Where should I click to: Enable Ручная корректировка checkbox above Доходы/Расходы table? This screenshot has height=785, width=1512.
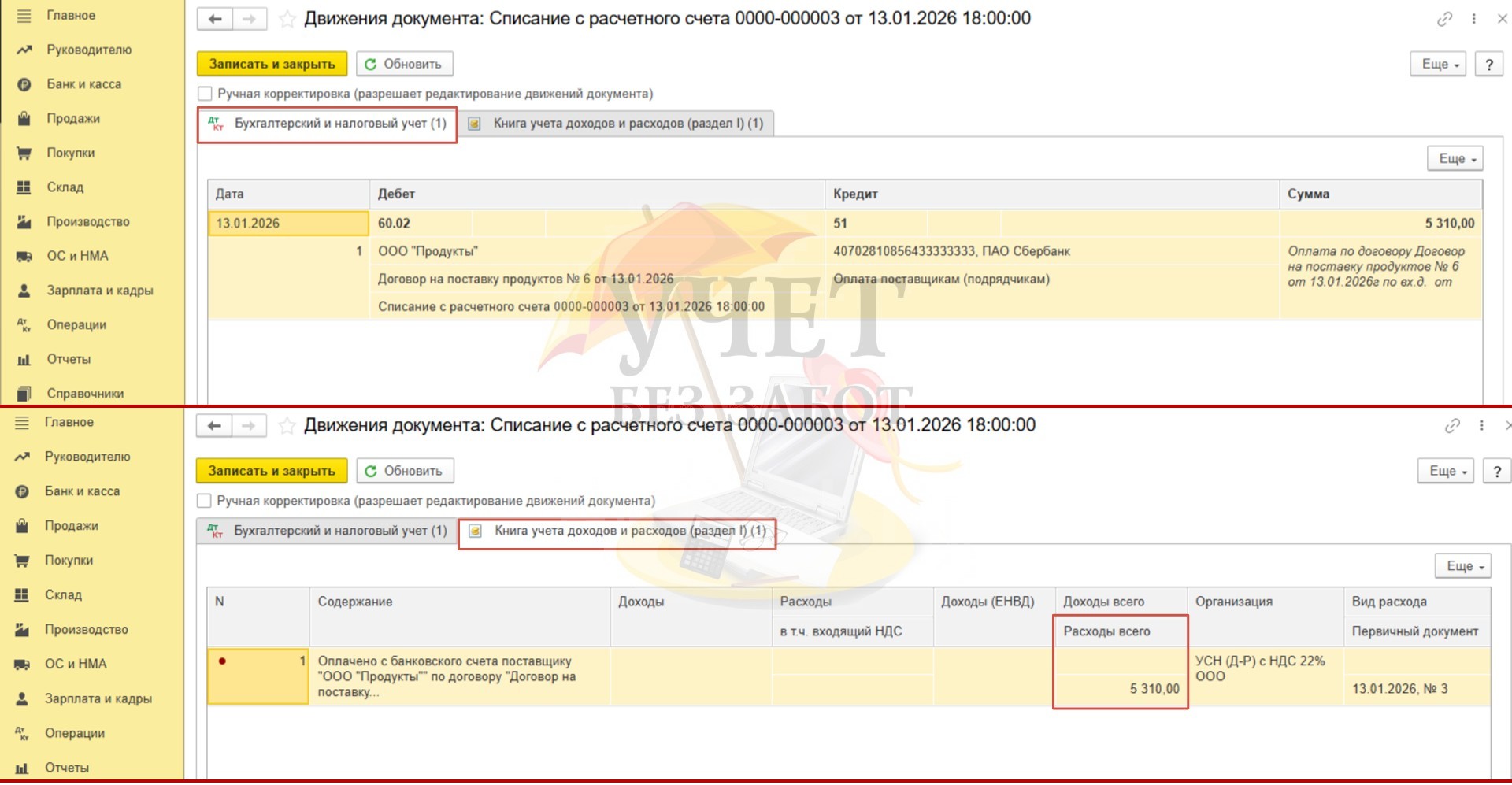tap(205, 501)
